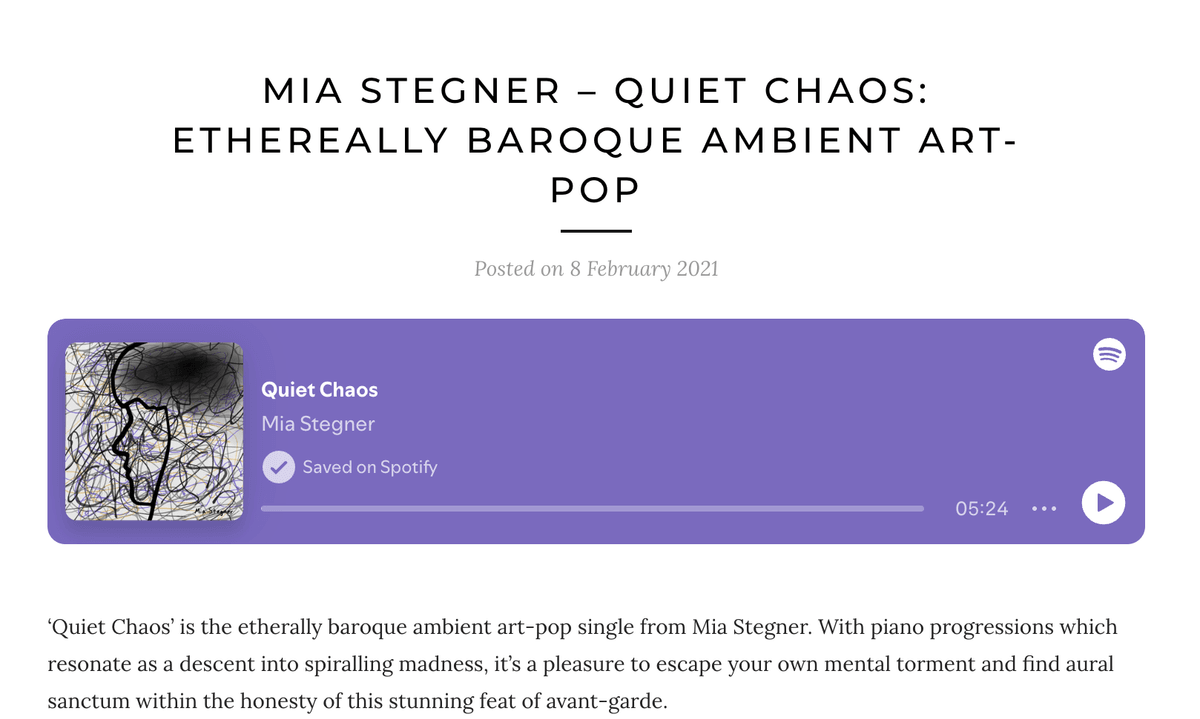This screenshot has height=719, width=1200.
Task: Click the "Saved on Spotify" label
Action: tap(370, 467)
